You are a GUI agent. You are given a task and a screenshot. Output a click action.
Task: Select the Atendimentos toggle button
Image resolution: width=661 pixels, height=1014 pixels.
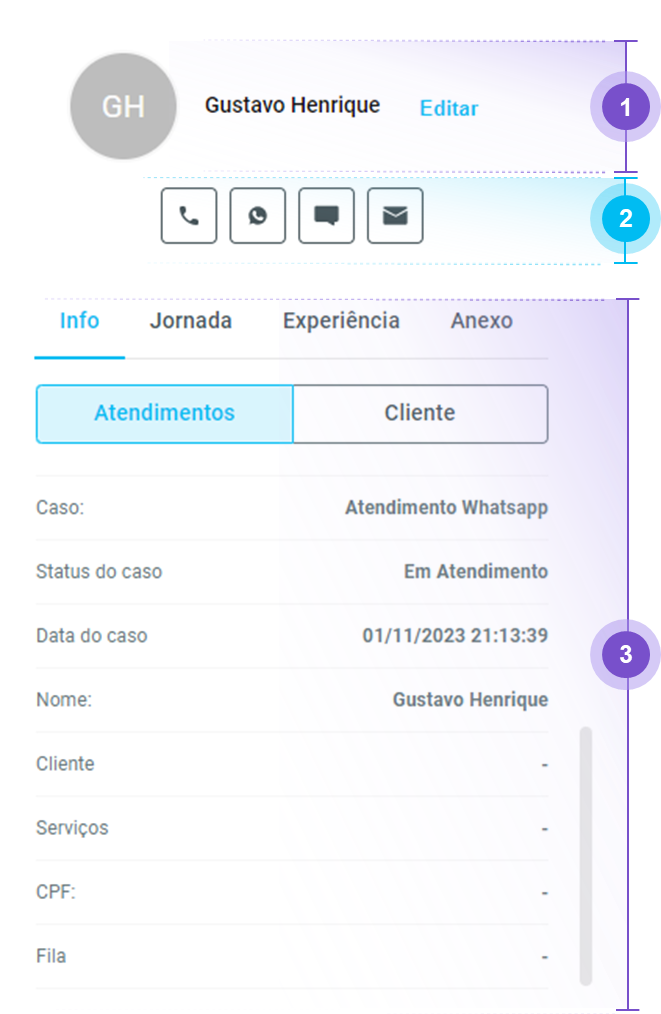(164, 413)
